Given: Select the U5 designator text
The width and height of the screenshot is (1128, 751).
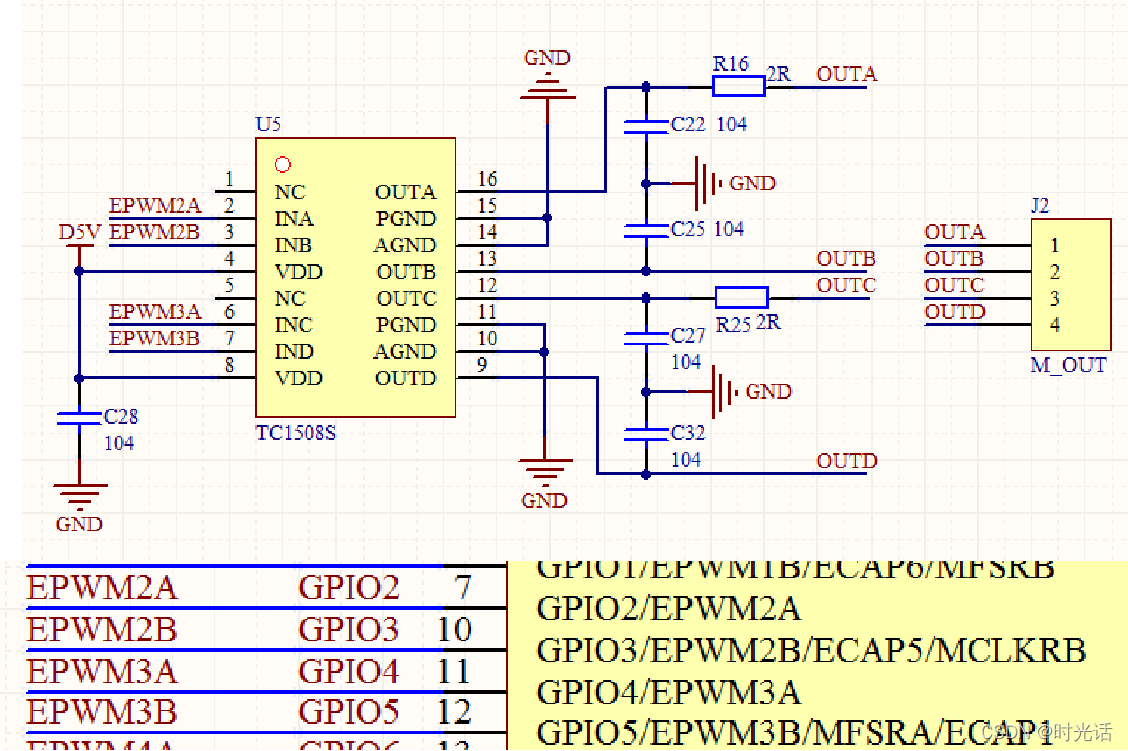Looking at the screenshot, I should coord(268,124).
